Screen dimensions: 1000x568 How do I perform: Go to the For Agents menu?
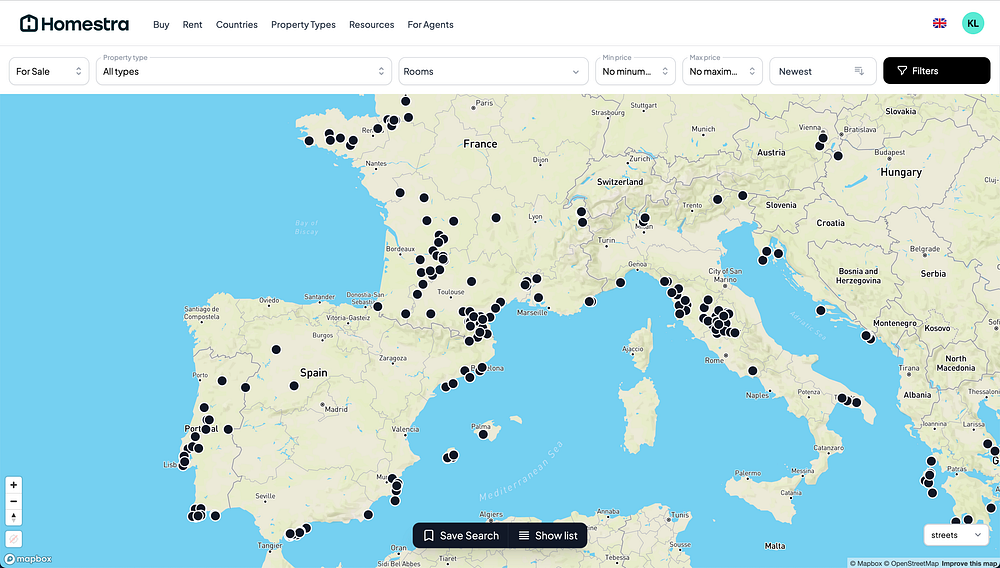(x=430, y=24)
